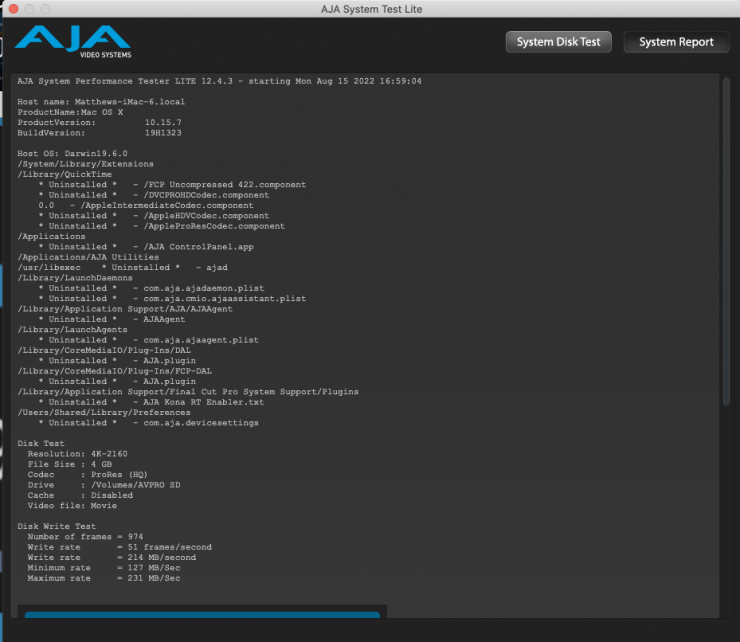
Task: Click the AJA System Test Lite title bar
Action: point(370,11)
